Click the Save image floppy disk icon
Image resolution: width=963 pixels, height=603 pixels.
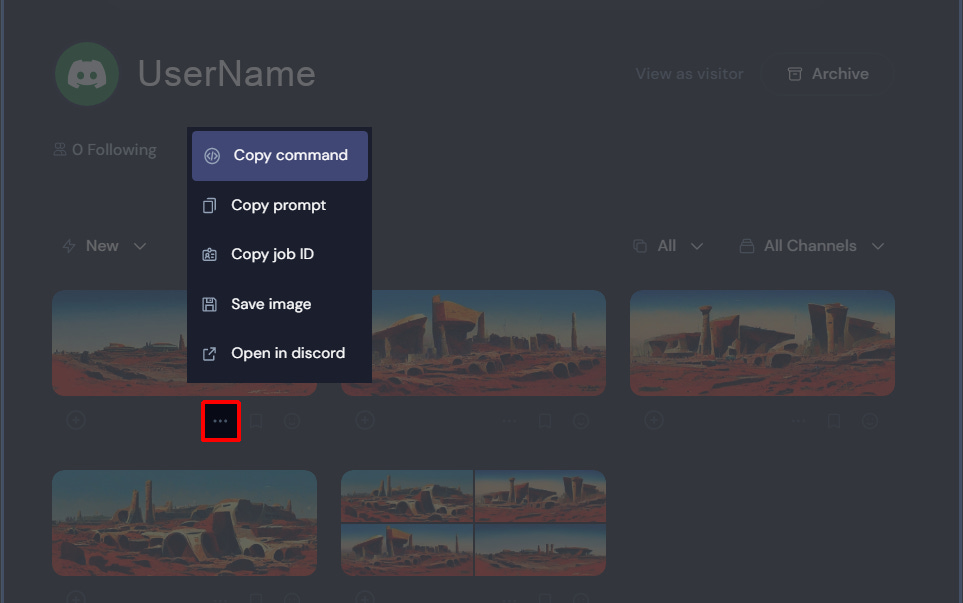[x=209, y=304]
